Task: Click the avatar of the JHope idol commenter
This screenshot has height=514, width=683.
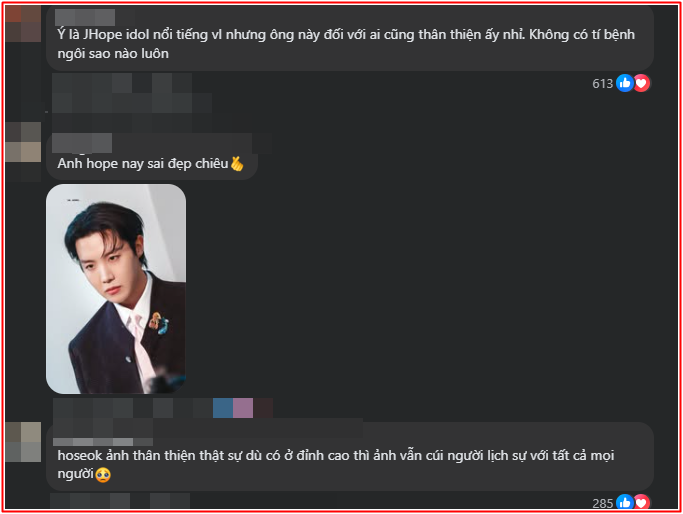Action: click(23, 24)
